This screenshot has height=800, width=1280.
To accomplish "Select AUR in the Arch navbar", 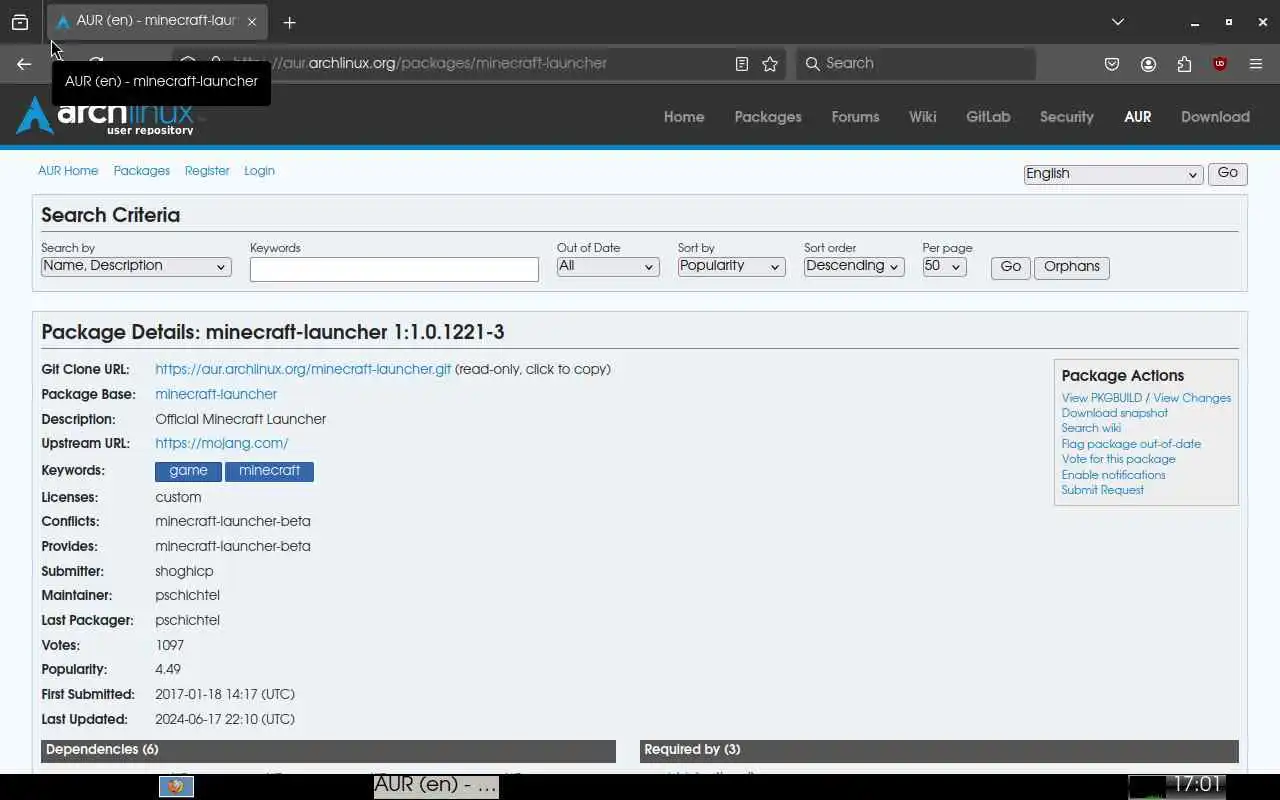I will [1137, 117].
